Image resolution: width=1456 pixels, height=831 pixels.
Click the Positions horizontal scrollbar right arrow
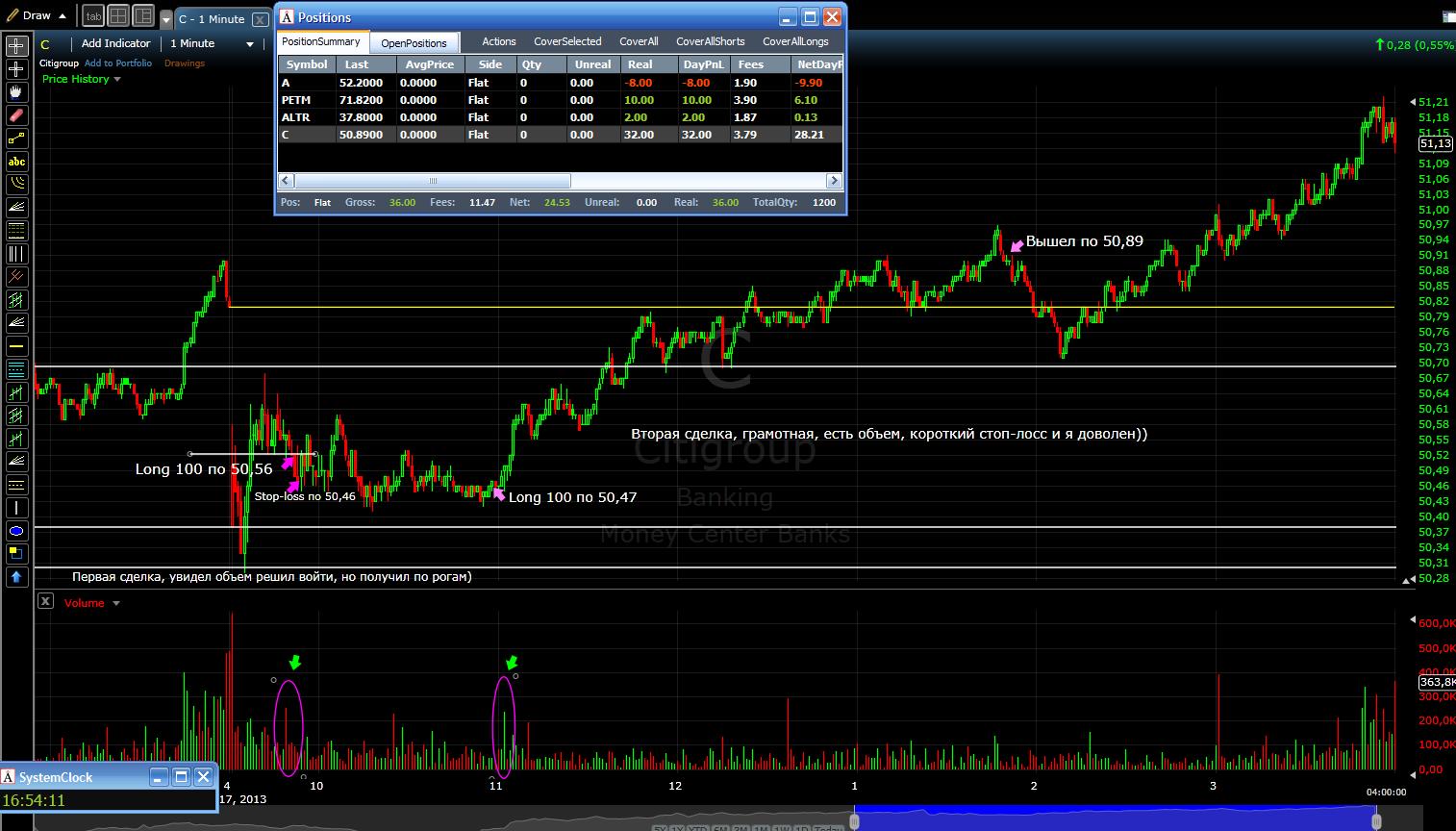(834, 181)
